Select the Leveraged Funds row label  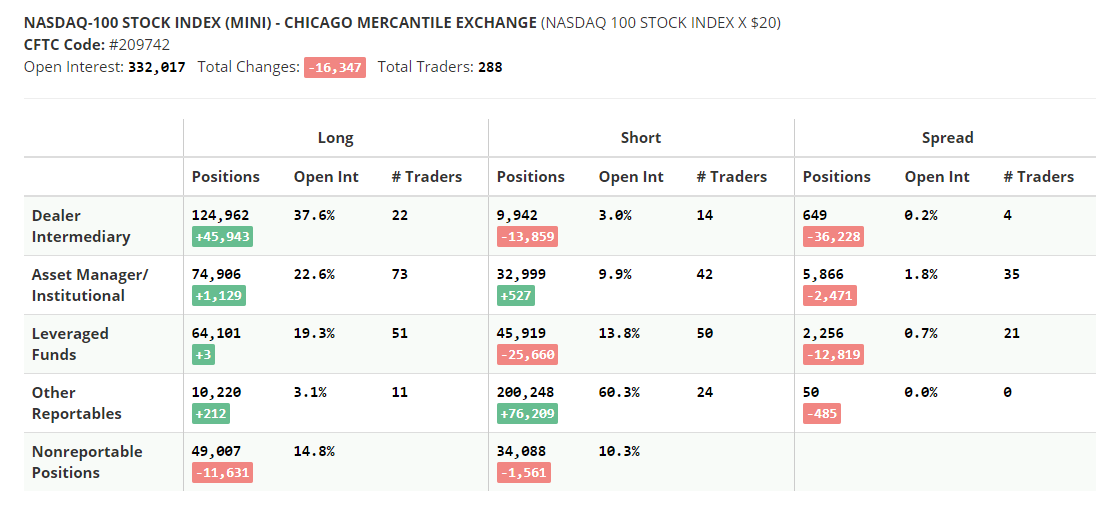point(70,344)
